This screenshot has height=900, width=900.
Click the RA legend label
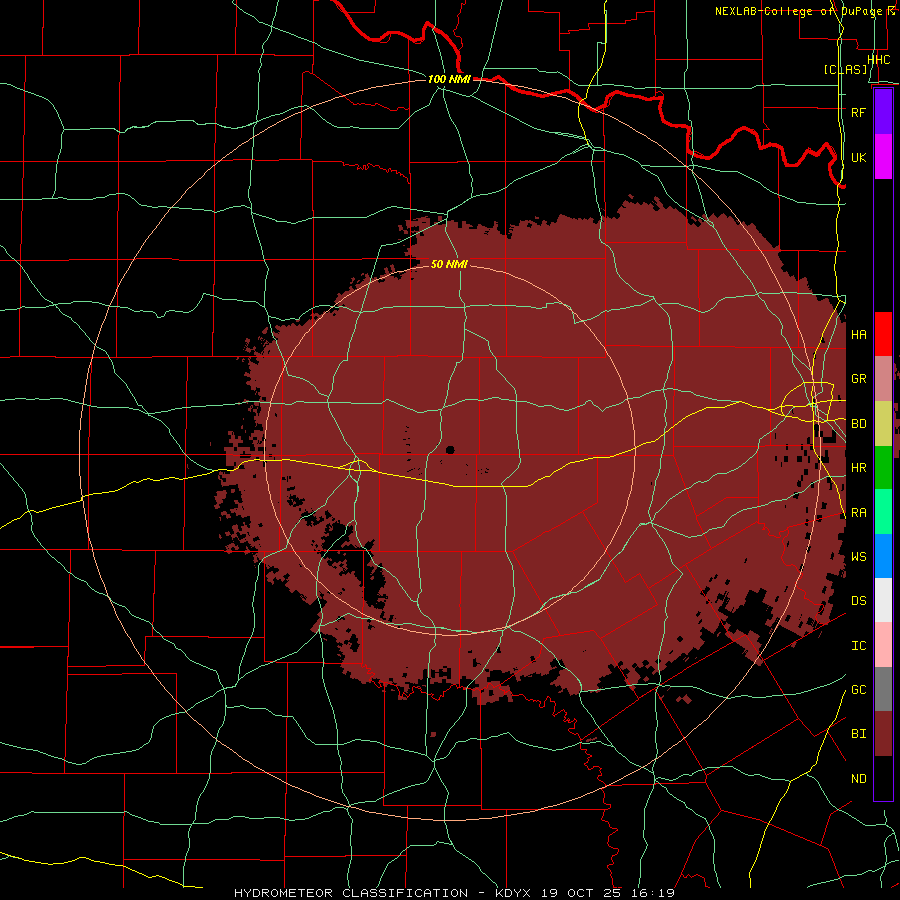tap(858, 513)
